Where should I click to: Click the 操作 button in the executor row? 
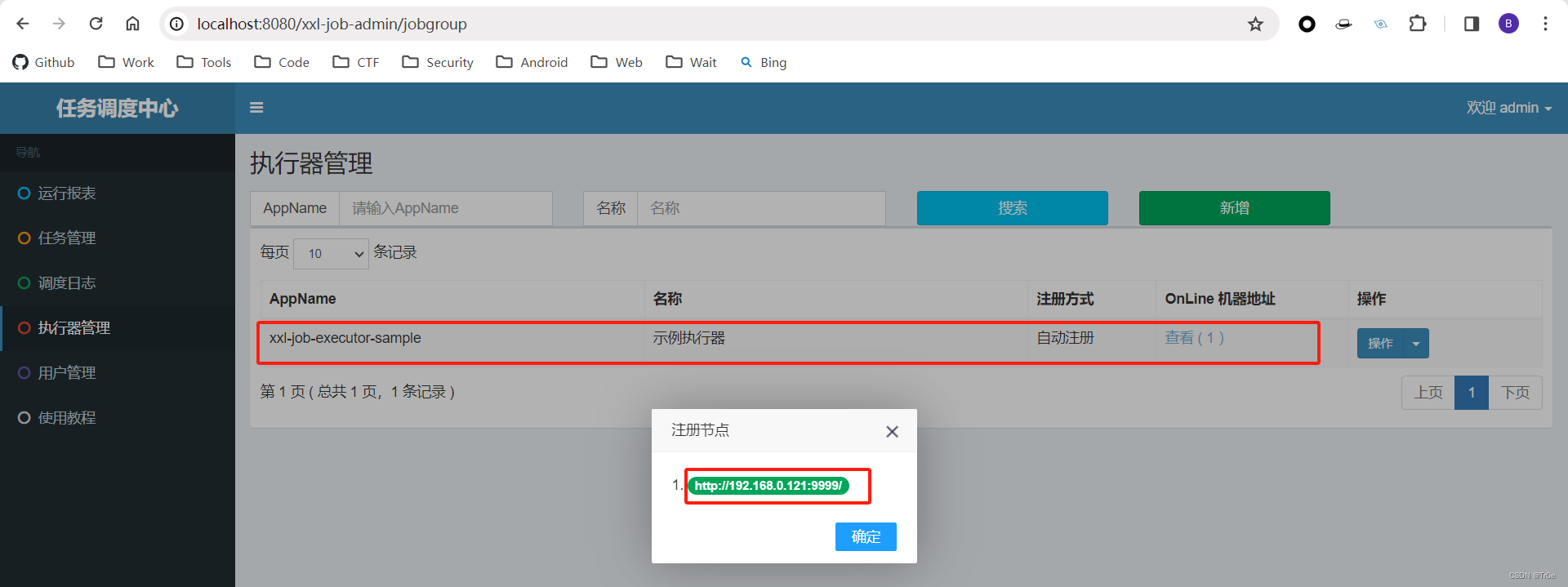1380,344
